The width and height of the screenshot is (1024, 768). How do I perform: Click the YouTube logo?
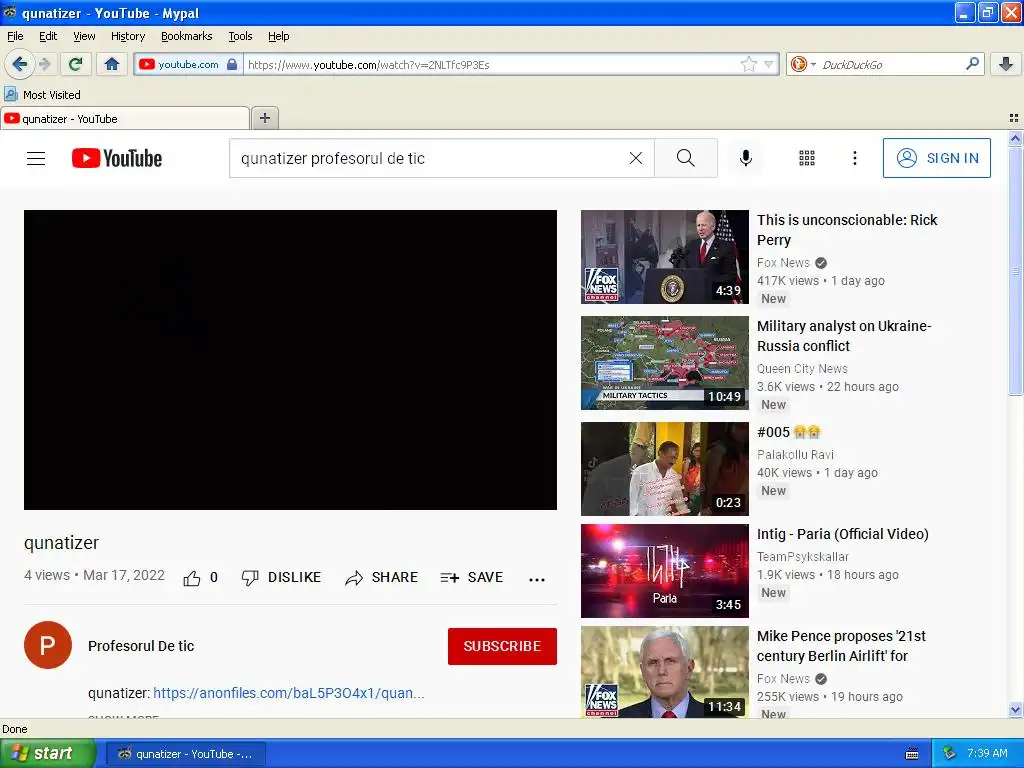[117, 158]
